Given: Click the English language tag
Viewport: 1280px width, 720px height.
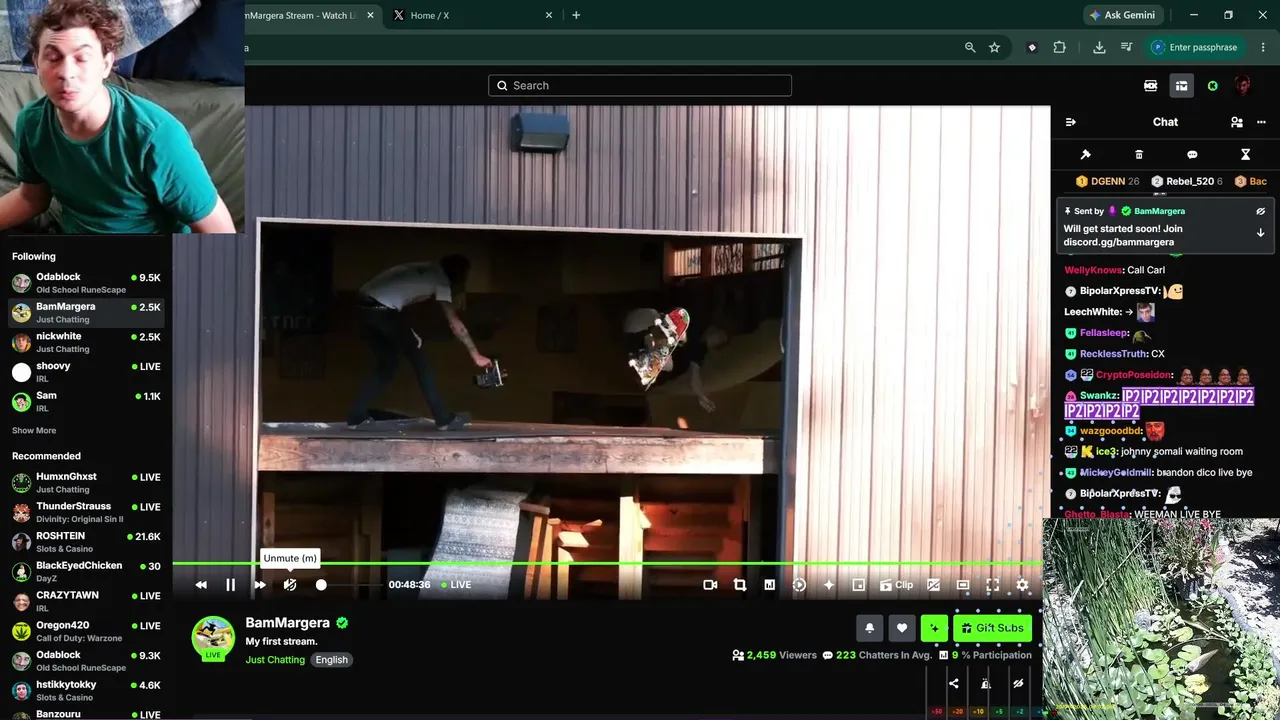Looking at the screenshot, I should coord(332,660).
